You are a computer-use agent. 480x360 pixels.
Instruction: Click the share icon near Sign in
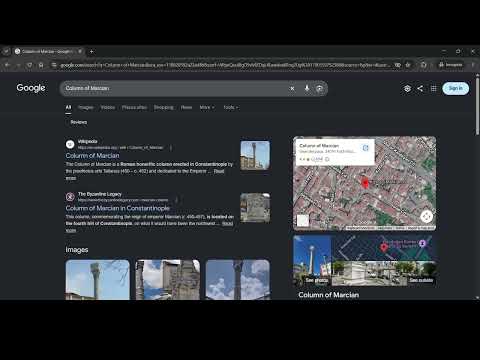click(420, 88)
